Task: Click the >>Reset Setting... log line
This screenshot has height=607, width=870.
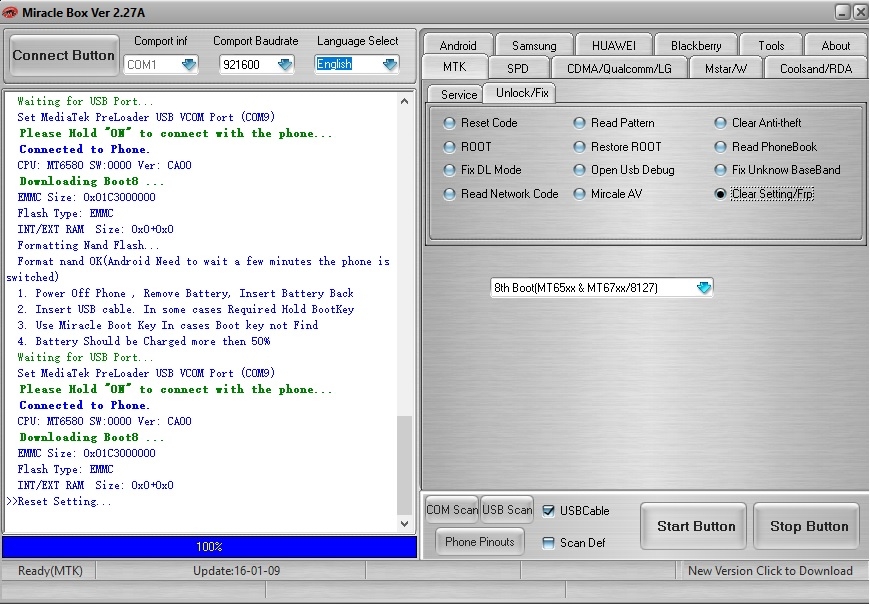Action: point(59,501)
